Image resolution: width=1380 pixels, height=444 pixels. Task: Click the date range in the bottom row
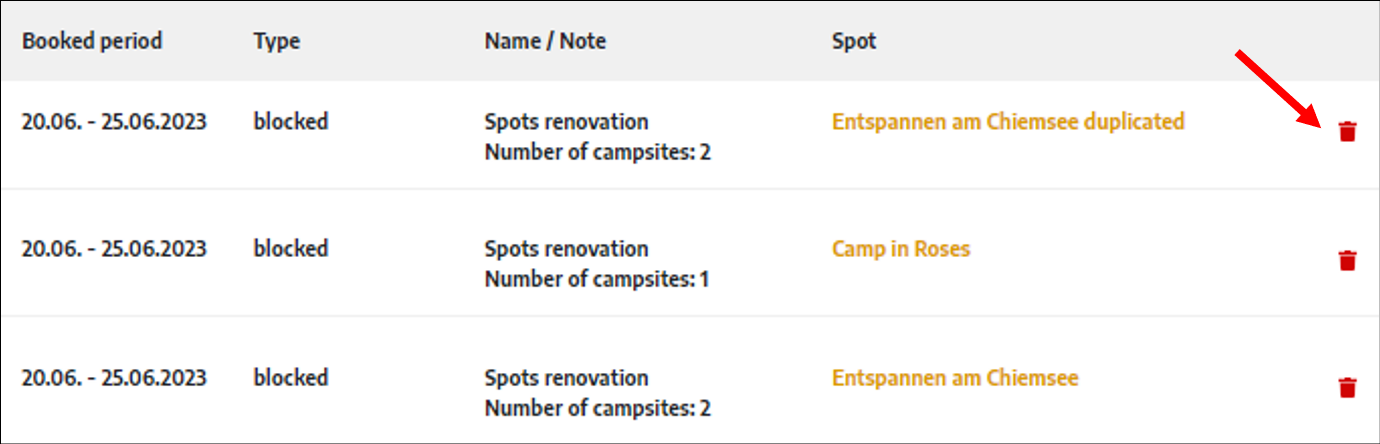click(114, 378)
